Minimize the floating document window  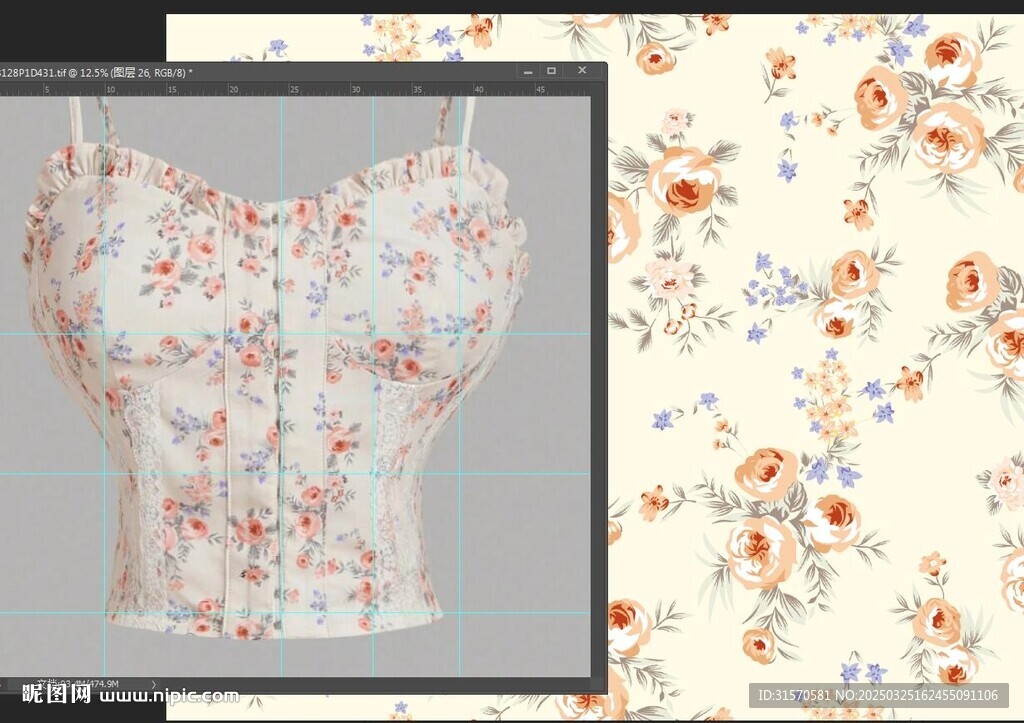[x=528, y=71]
